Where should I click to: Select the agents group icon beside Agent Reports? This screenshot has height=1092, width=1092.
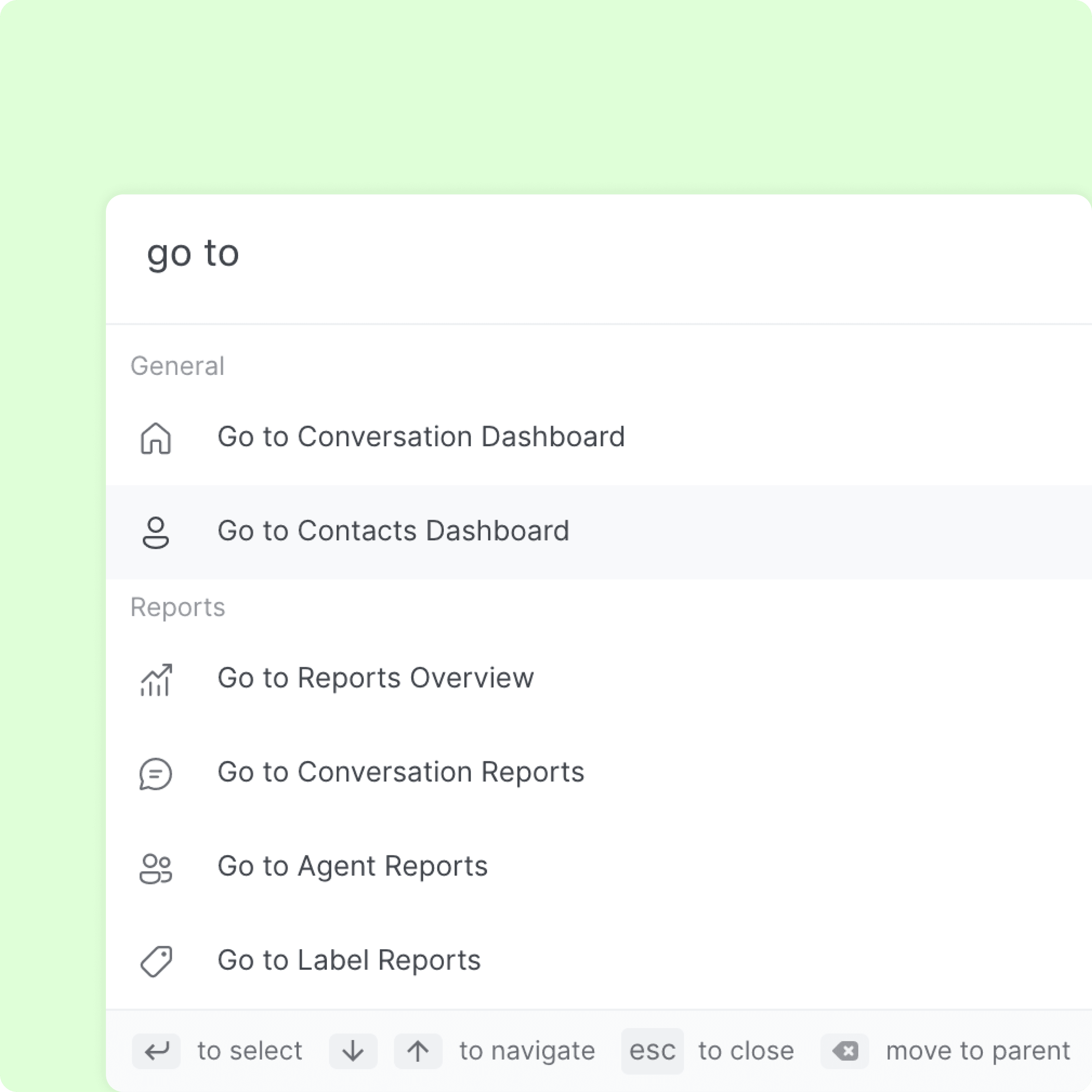156,868
